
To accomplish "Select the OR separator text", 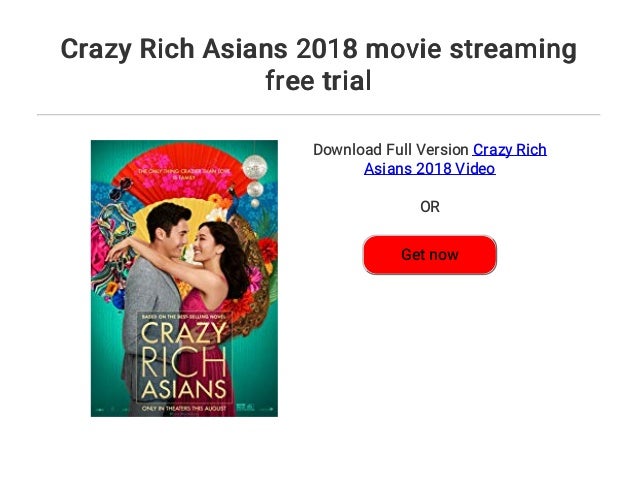I will [x=430, y=207].
